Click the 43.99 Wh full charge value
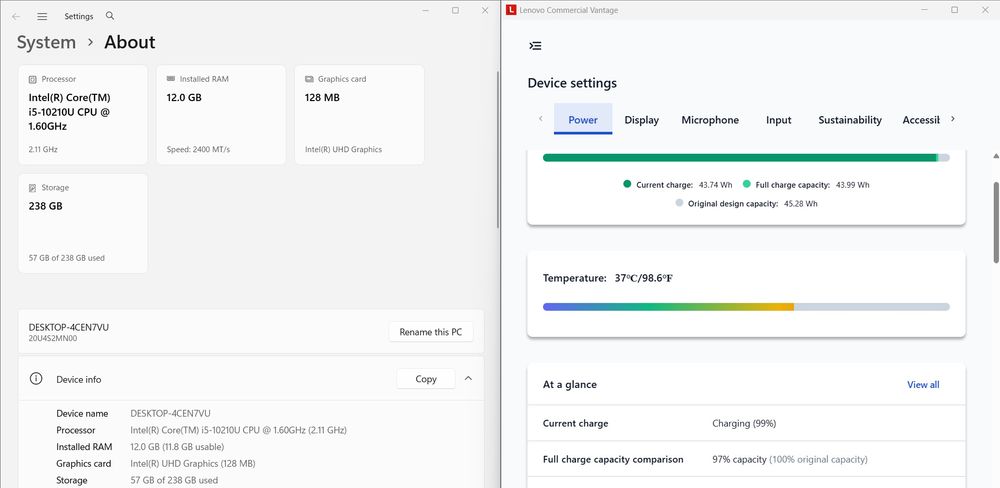This screenshot has width=1000, height=488. [x=851, y=185]
